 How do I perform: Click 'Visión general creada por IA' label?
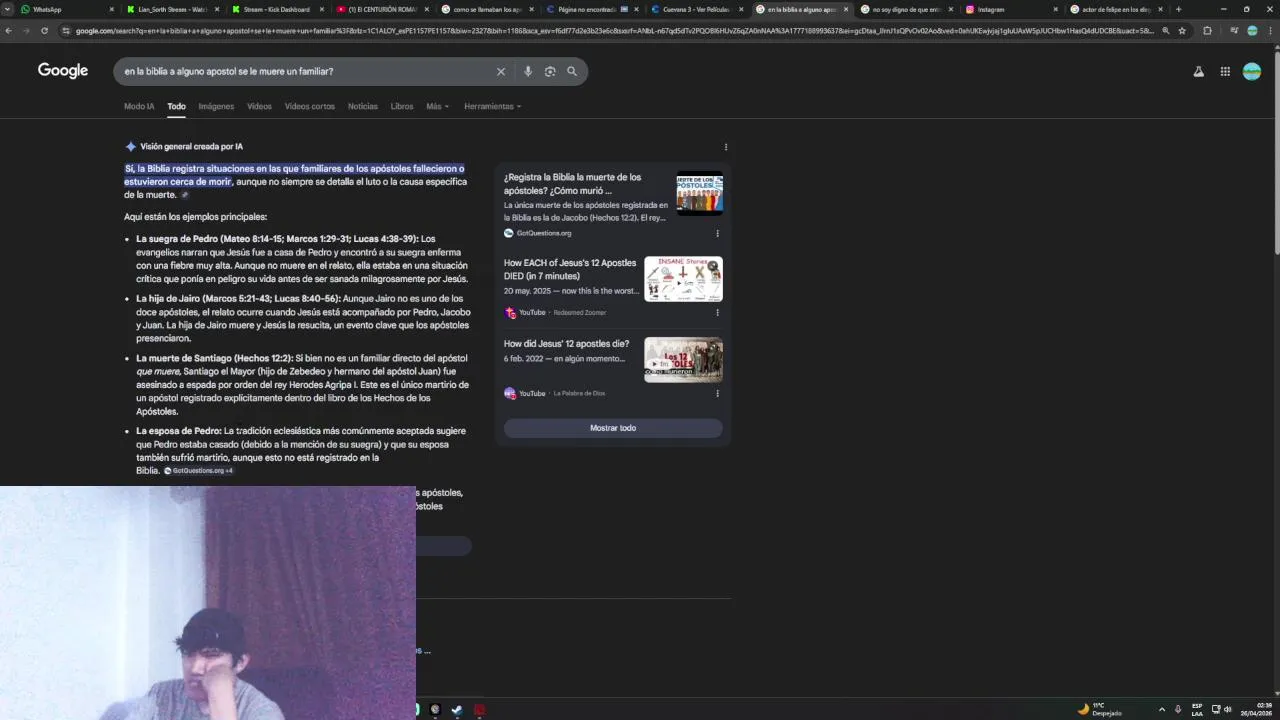(x=191, y=147)
